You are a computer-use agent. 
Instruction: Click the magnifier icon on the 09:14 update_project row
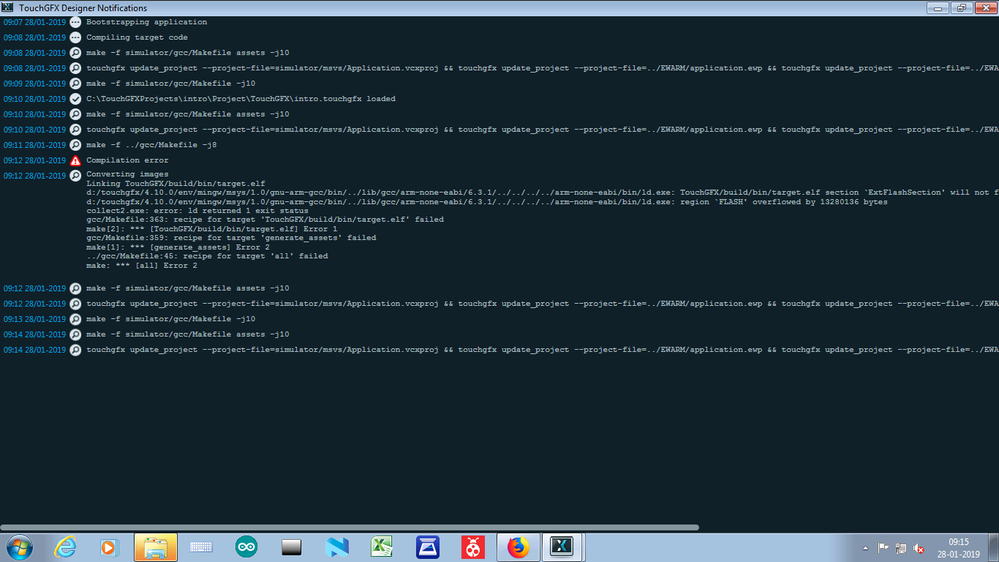[x=75, y=350]
